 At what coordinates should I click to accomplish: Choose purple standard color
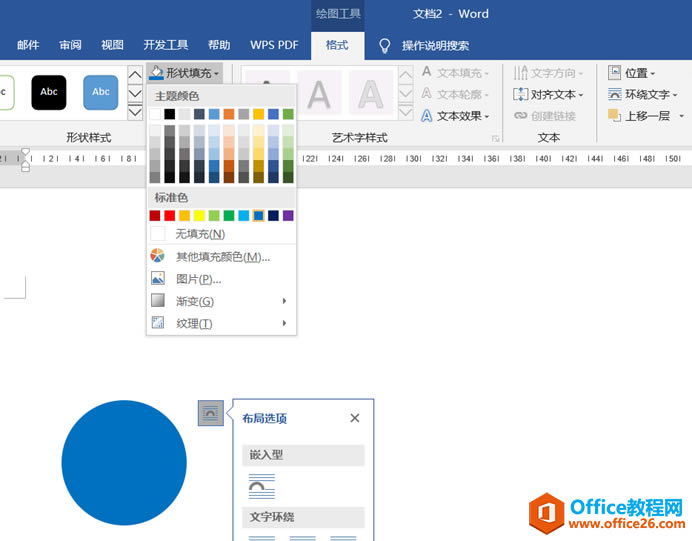click(288, 215)
